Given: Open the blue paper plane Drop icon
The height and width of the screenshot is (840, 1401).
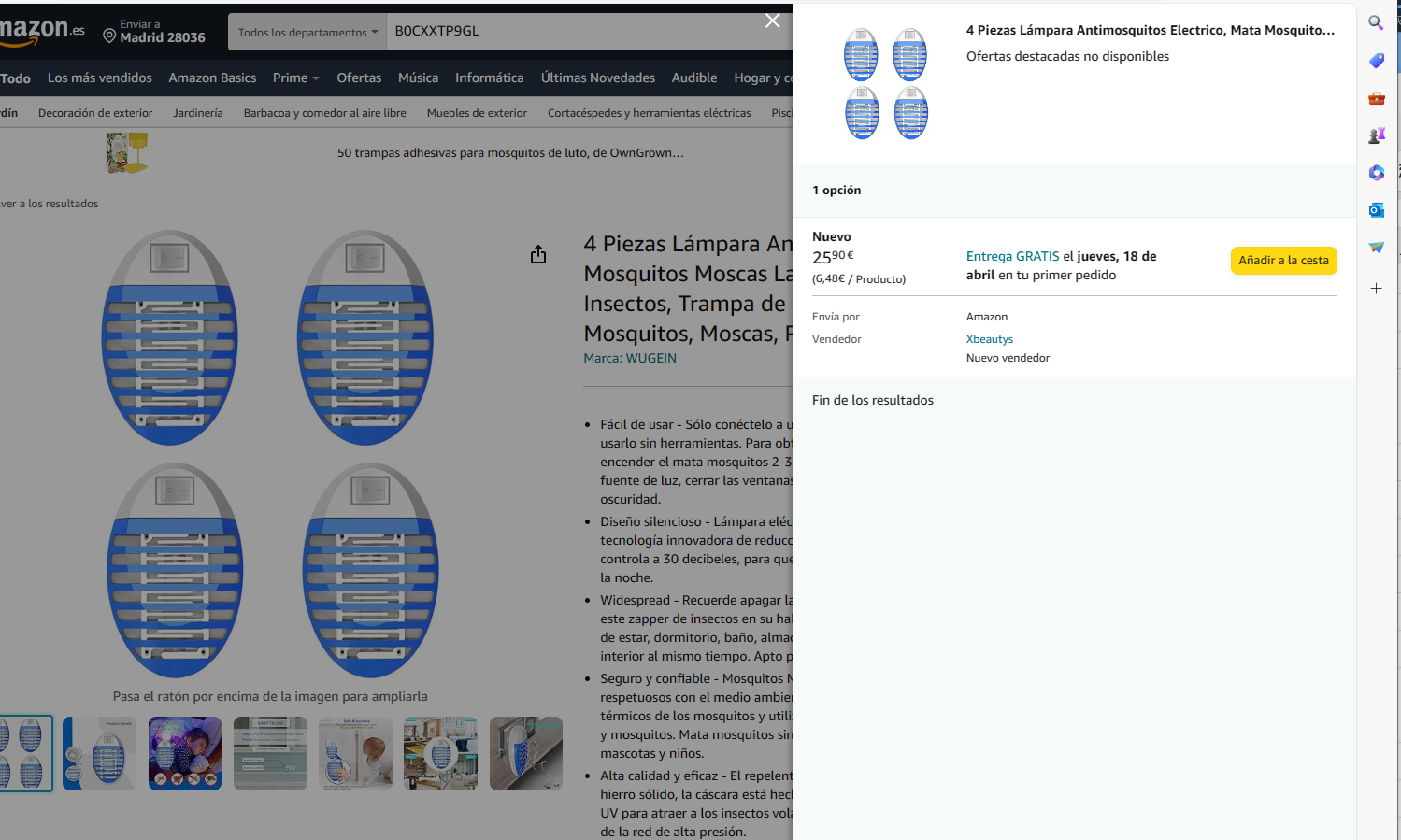Looking at the screenshot, I should coord(1376,248).
